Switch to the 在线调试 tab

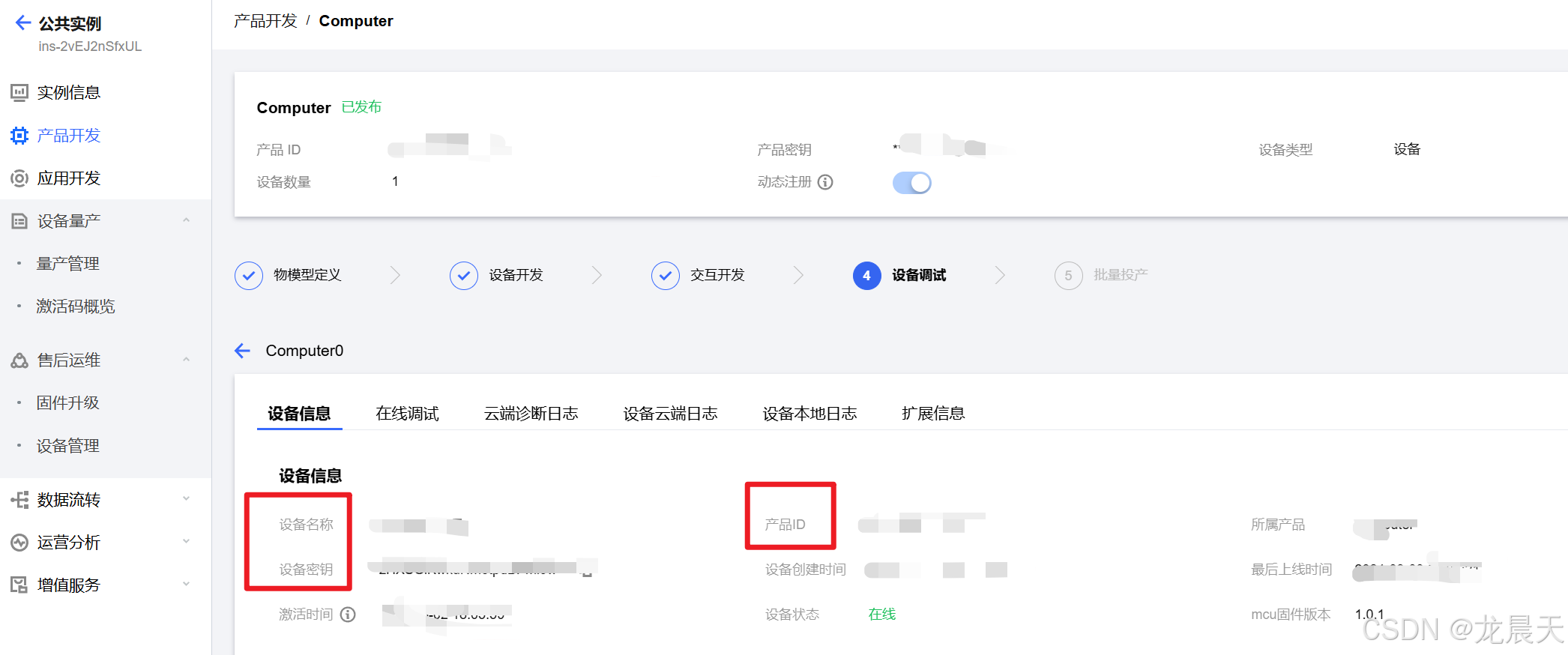click(x=408, y=414)
